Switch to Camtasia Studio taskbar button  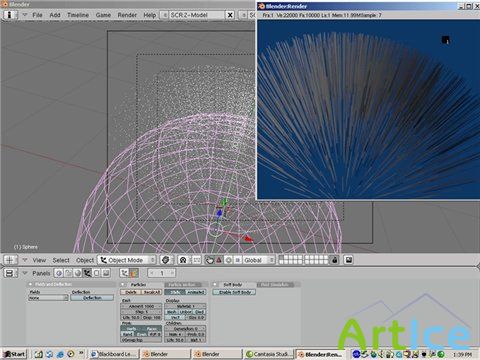pos(269,354)
